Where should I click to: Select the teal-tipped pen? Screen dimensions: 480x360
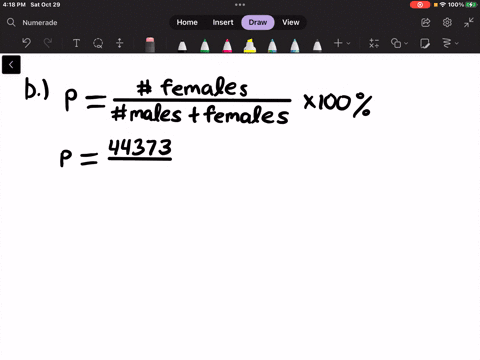[272, 45]
